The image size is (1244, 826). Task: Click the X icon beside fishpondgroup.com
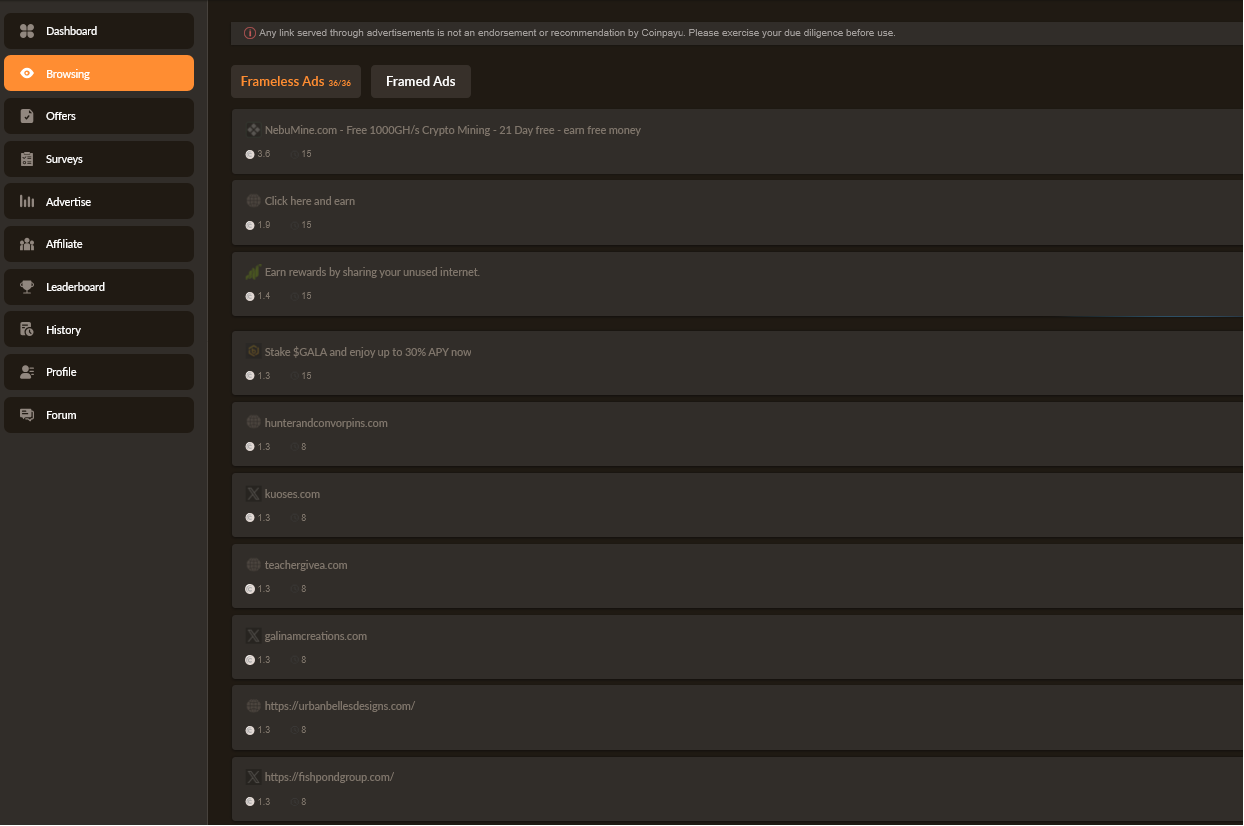click(x=253, y=777)
